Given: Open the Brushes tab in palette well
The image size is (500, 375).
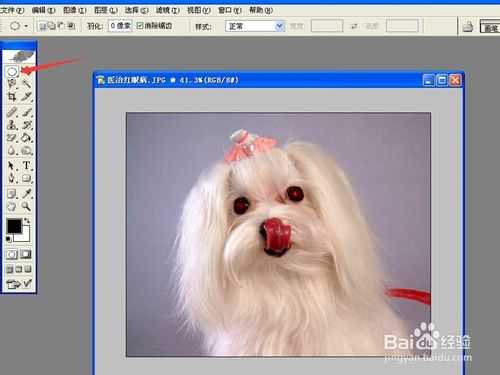Looking at the screenshot, I should pos(490,27).
